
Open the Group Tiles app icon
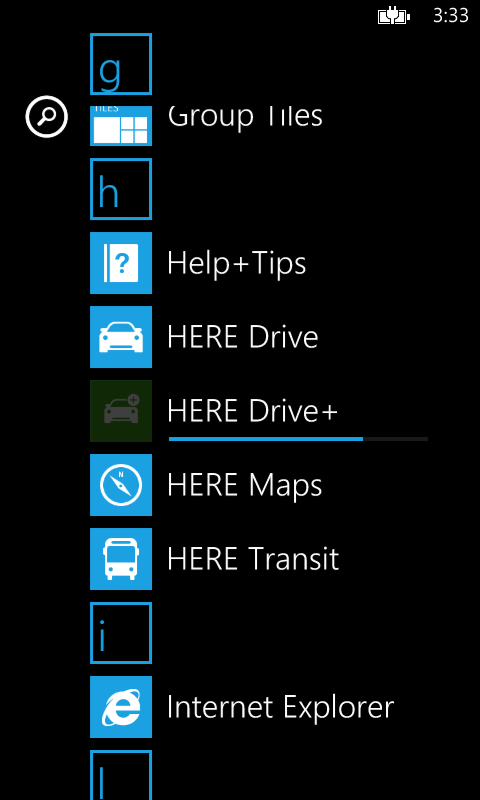tap(121, 126)
